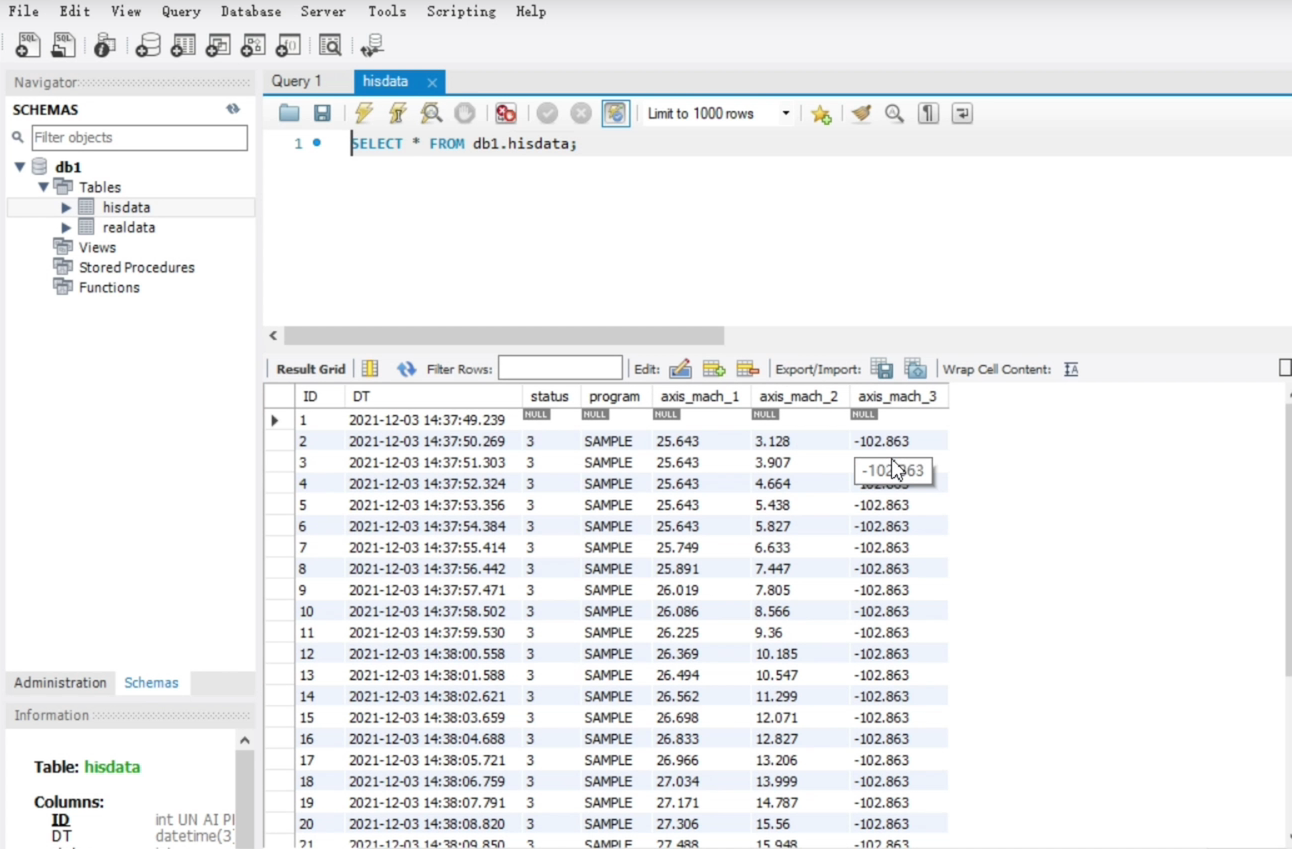1292x849 pixels.
Task: Execute statement under cursor icon
Action: [398, 114]
